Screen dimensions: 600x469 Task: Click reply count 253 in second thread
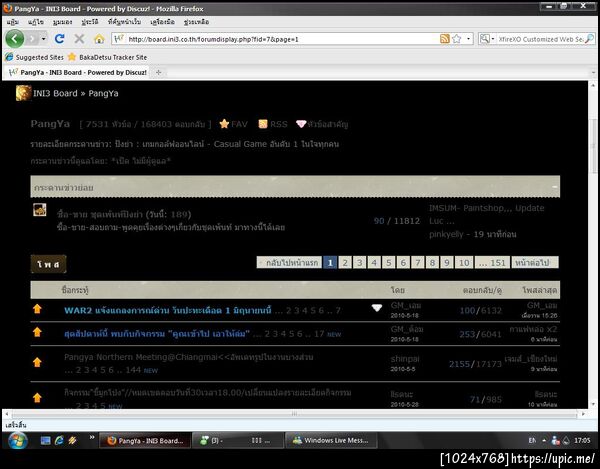point(466,334)
